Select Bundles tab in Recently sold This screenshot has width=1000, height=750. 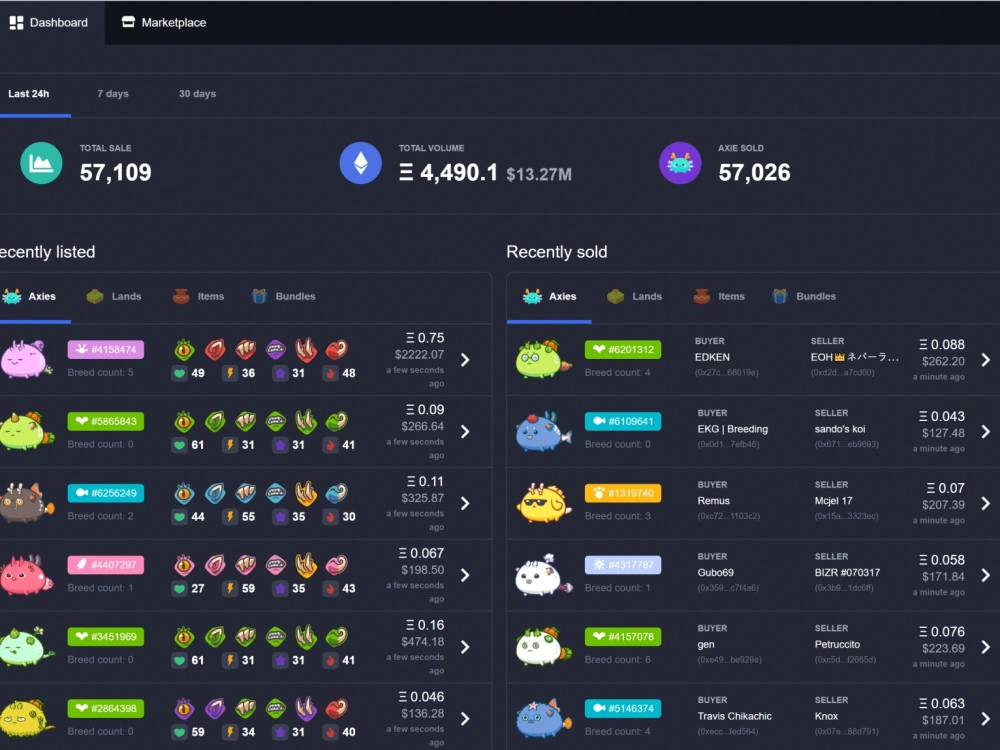tap(804, 297)
